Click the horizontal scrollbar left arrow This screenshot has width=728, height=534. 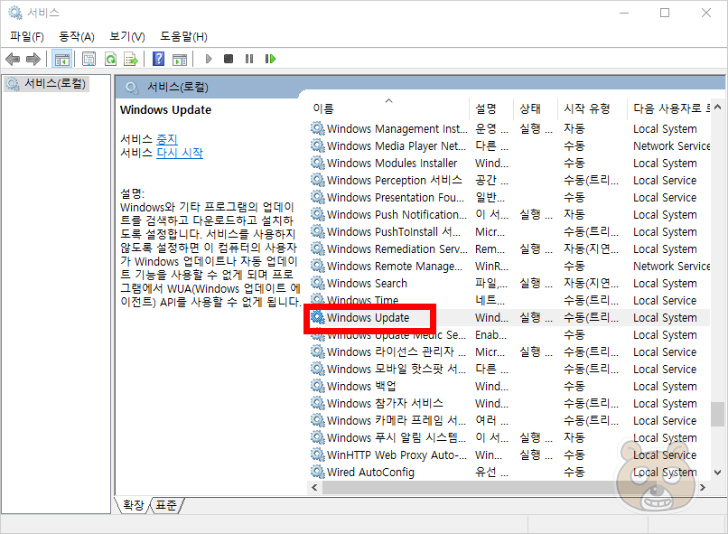click(315, 488)
